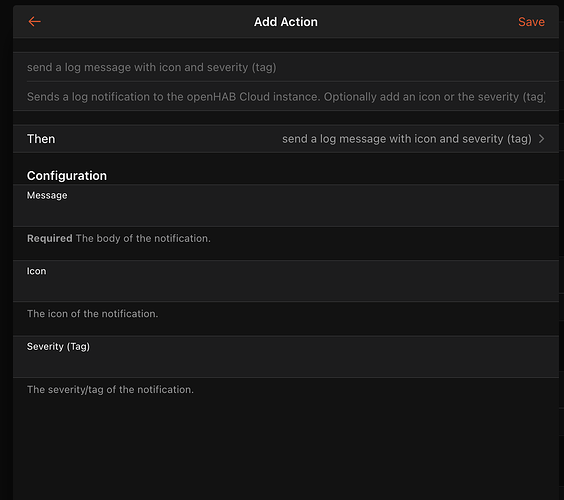Image resolution: width=564 pixels, height=500 pixels.
Task: Go back using the orange arrow
Action: (x=35, y=22)
